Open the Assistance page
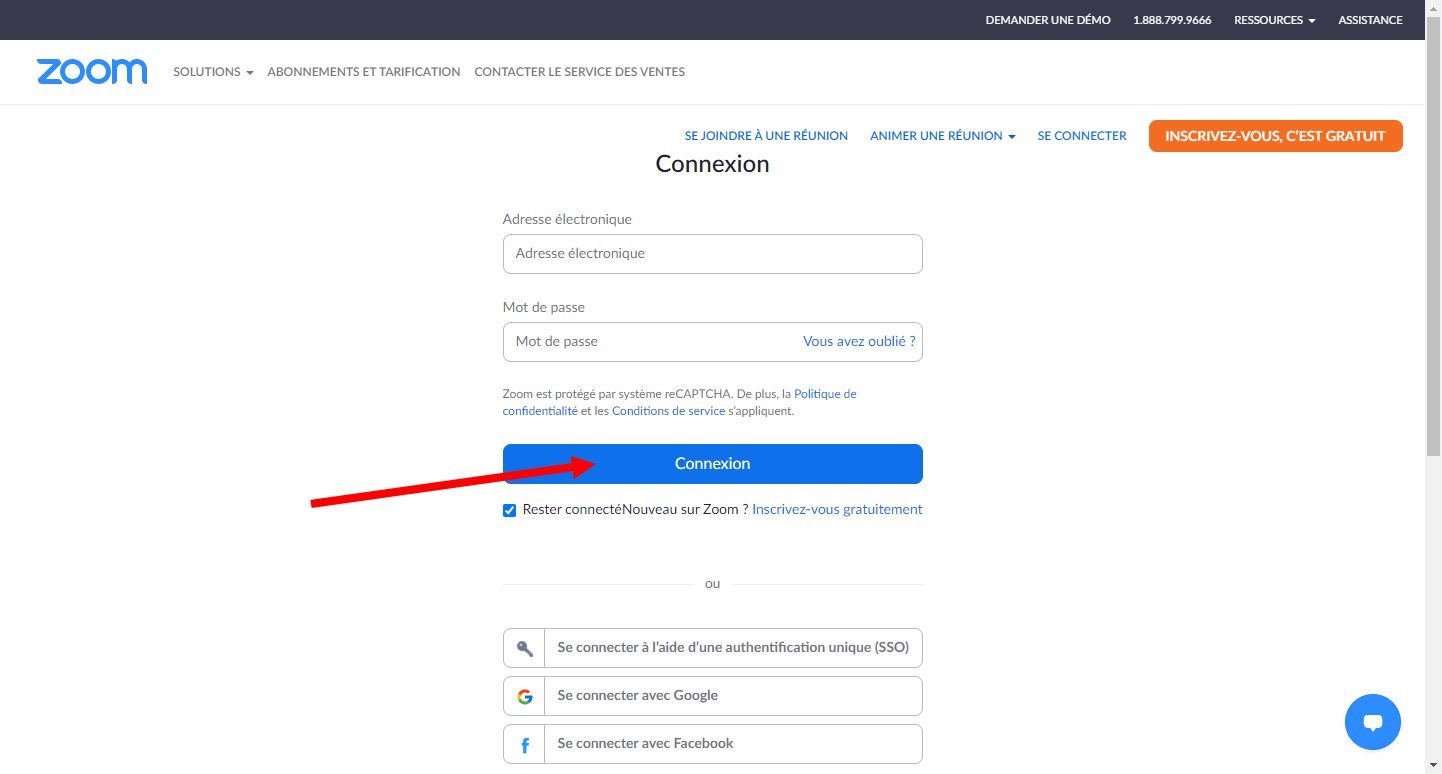 (x=1370, y=20)
